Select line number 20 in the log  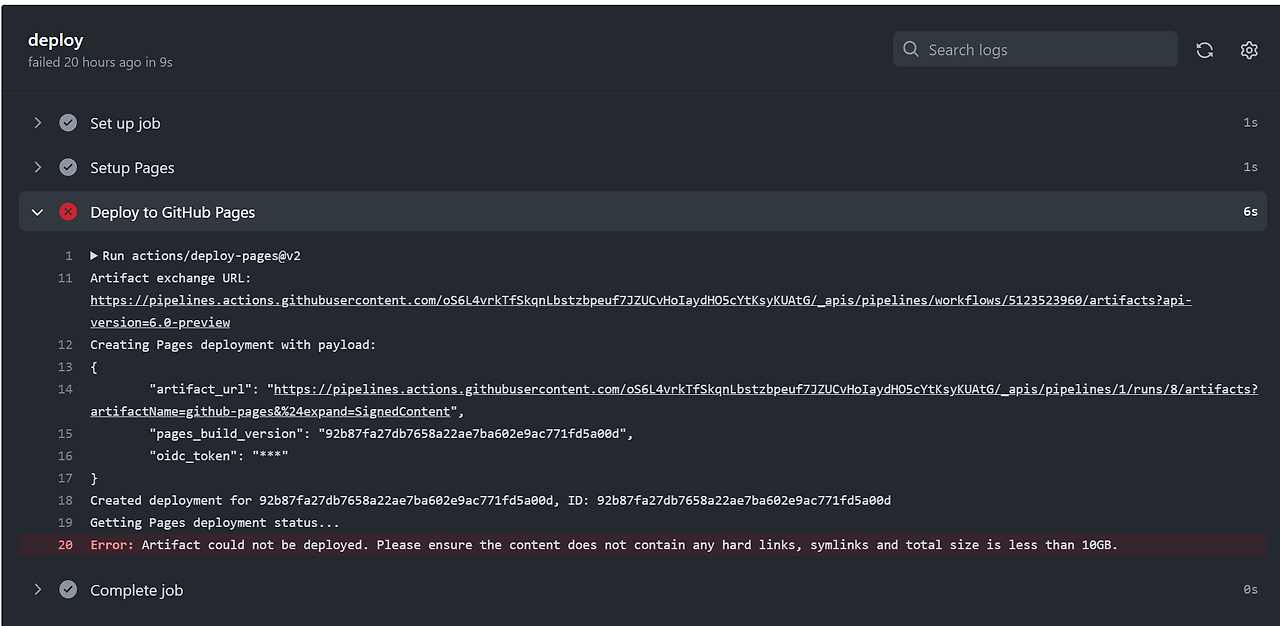(x=65, y=544)
